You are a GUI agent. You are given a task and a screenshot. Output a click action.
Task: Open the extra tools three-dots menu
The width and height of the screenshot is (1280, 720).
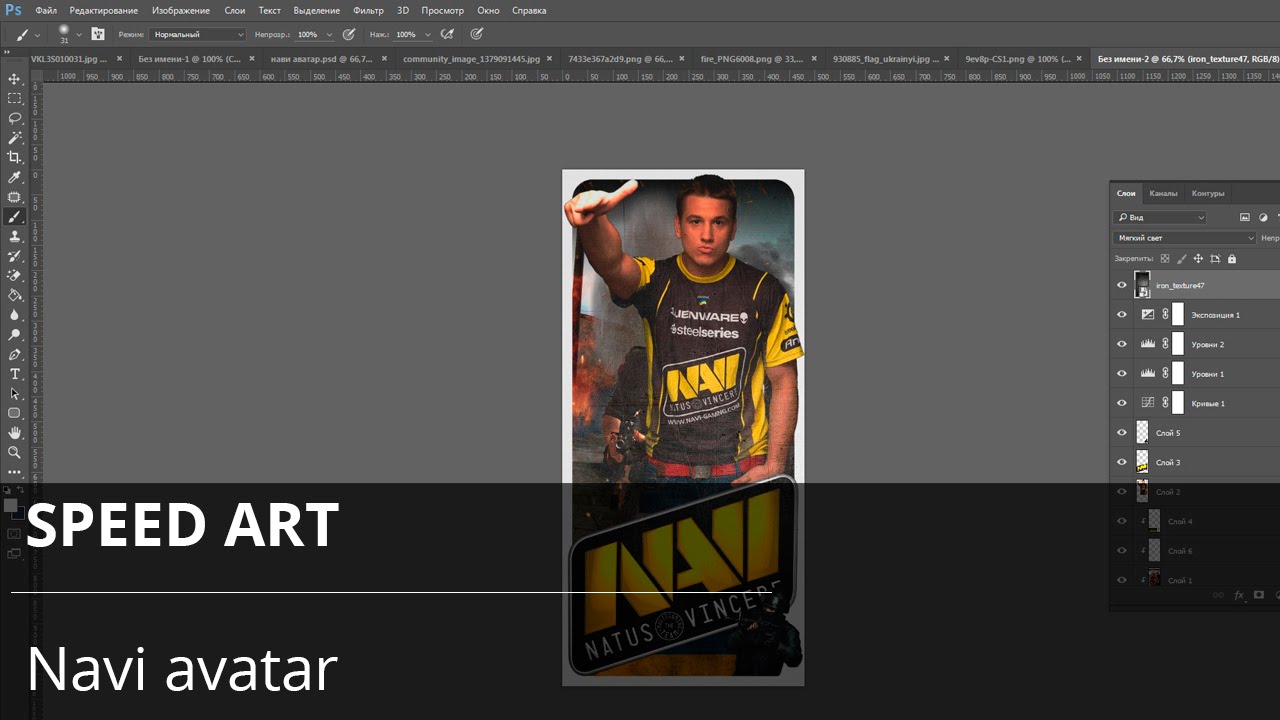14,471
